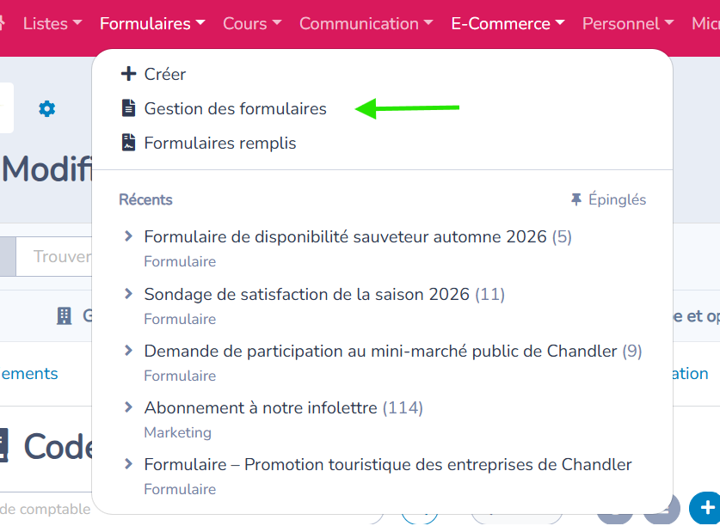Click the pin icon next to Épinglés
The height and width of the screenshot is (526, 720).
point(576,199)
